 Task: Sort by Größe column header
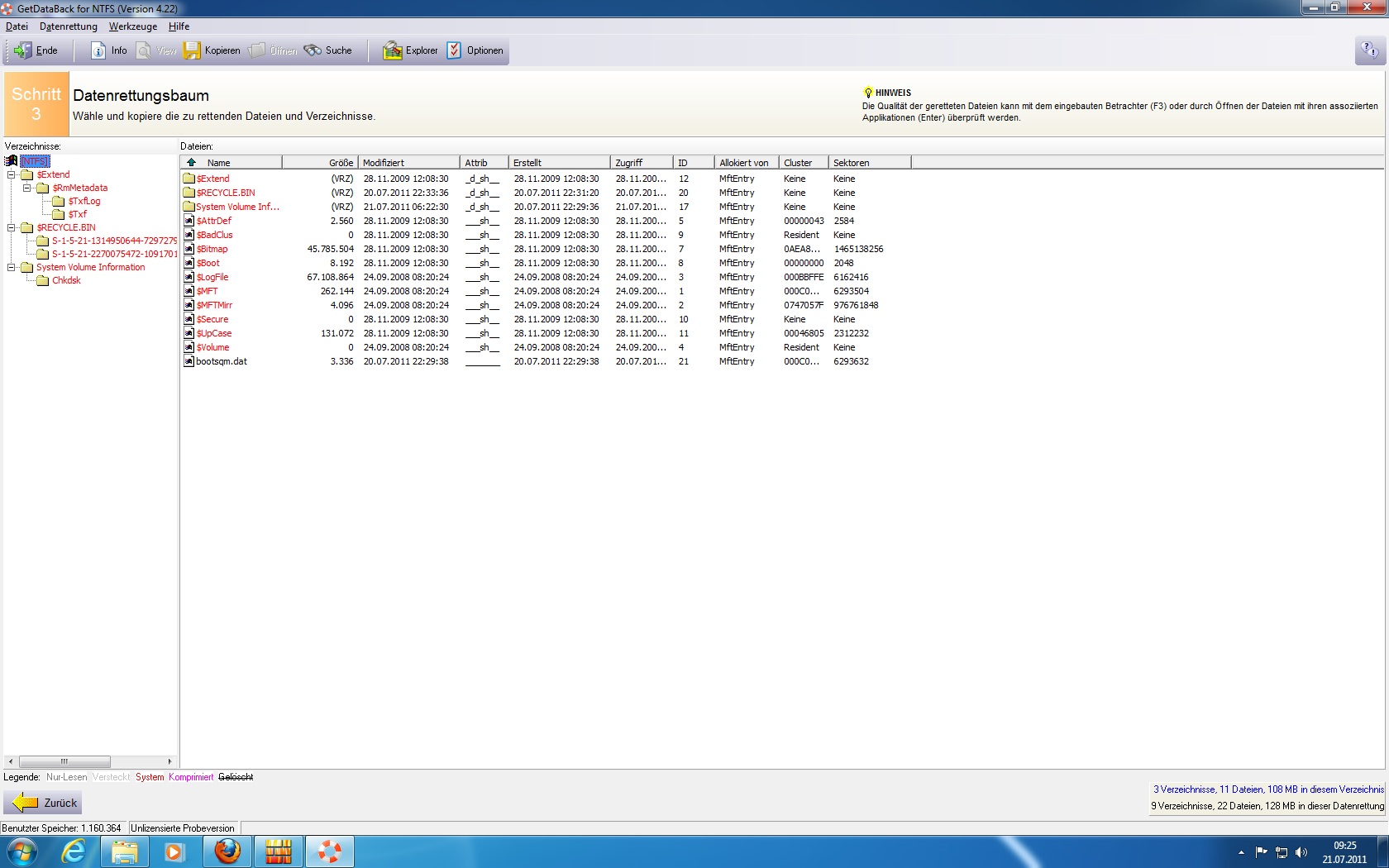pyautogui.click(x=320, y=163)
